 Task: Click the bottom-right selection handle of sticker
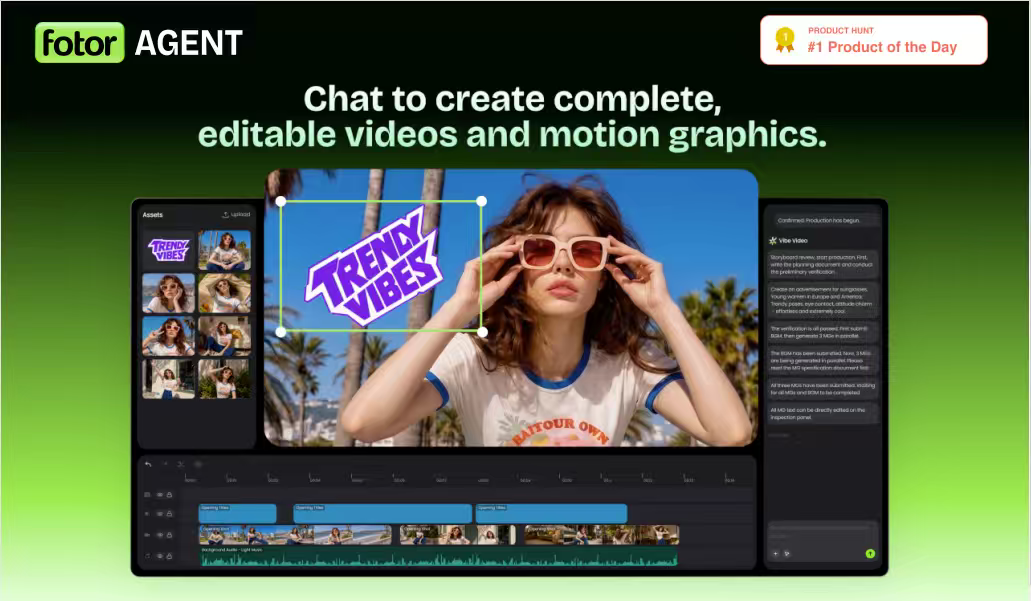click(482, 333)
